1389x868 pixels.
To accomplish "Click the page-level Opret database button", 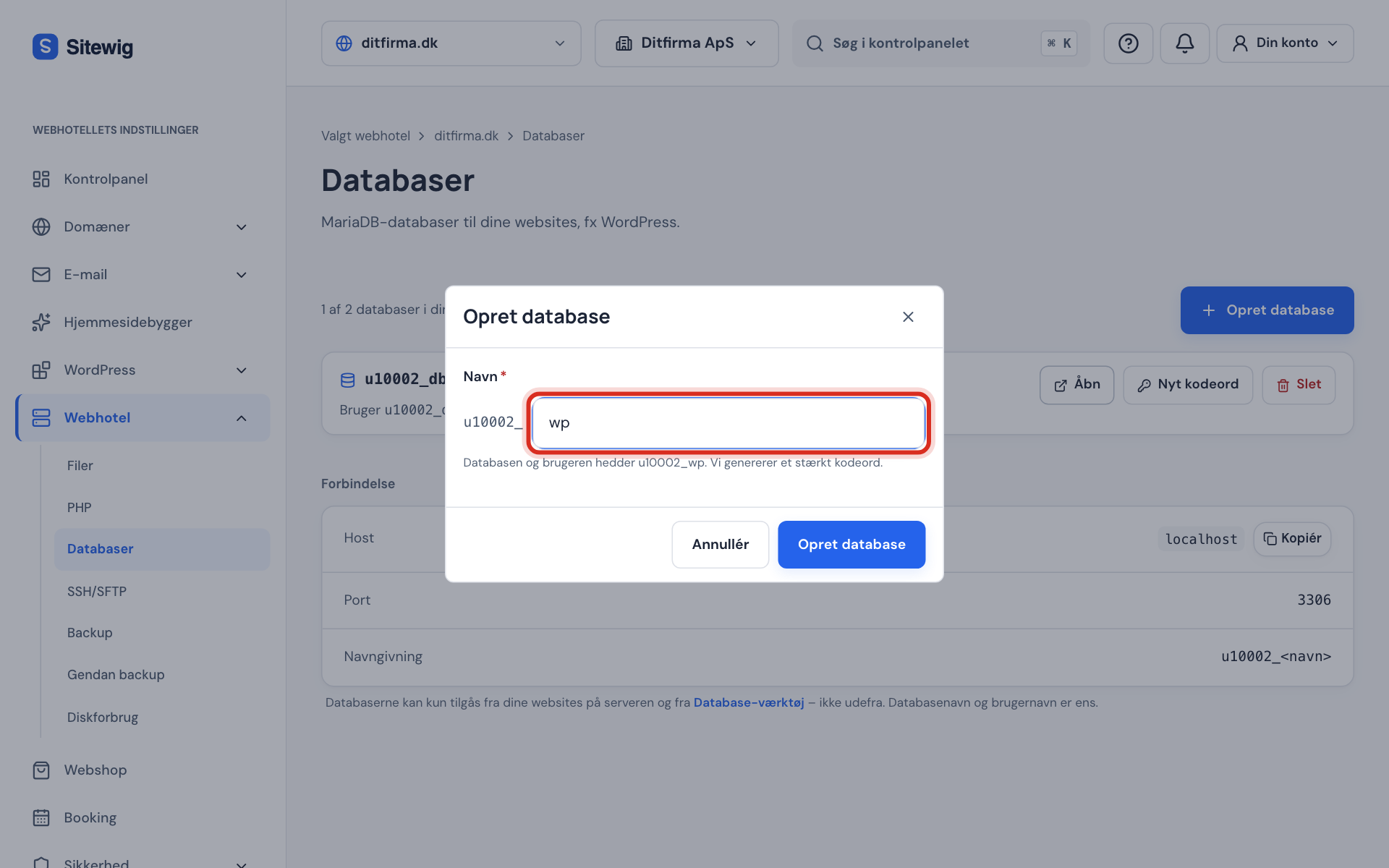I will (1267, 310).
